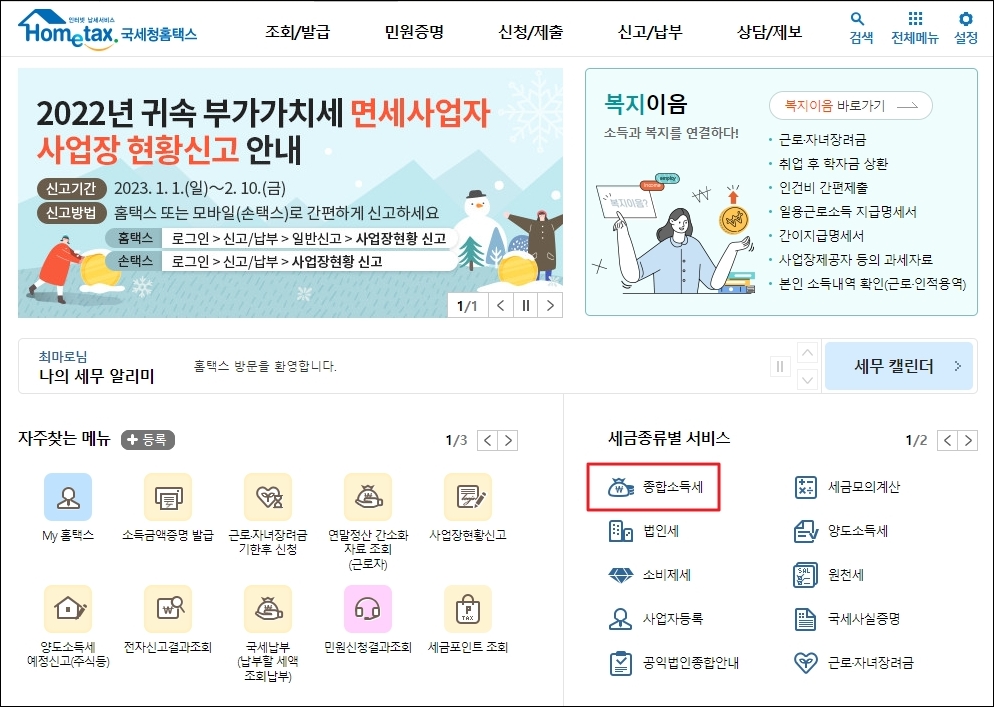
Task: Go to previous 자주찾는 메뉴 page
Action: pos(487,440)
